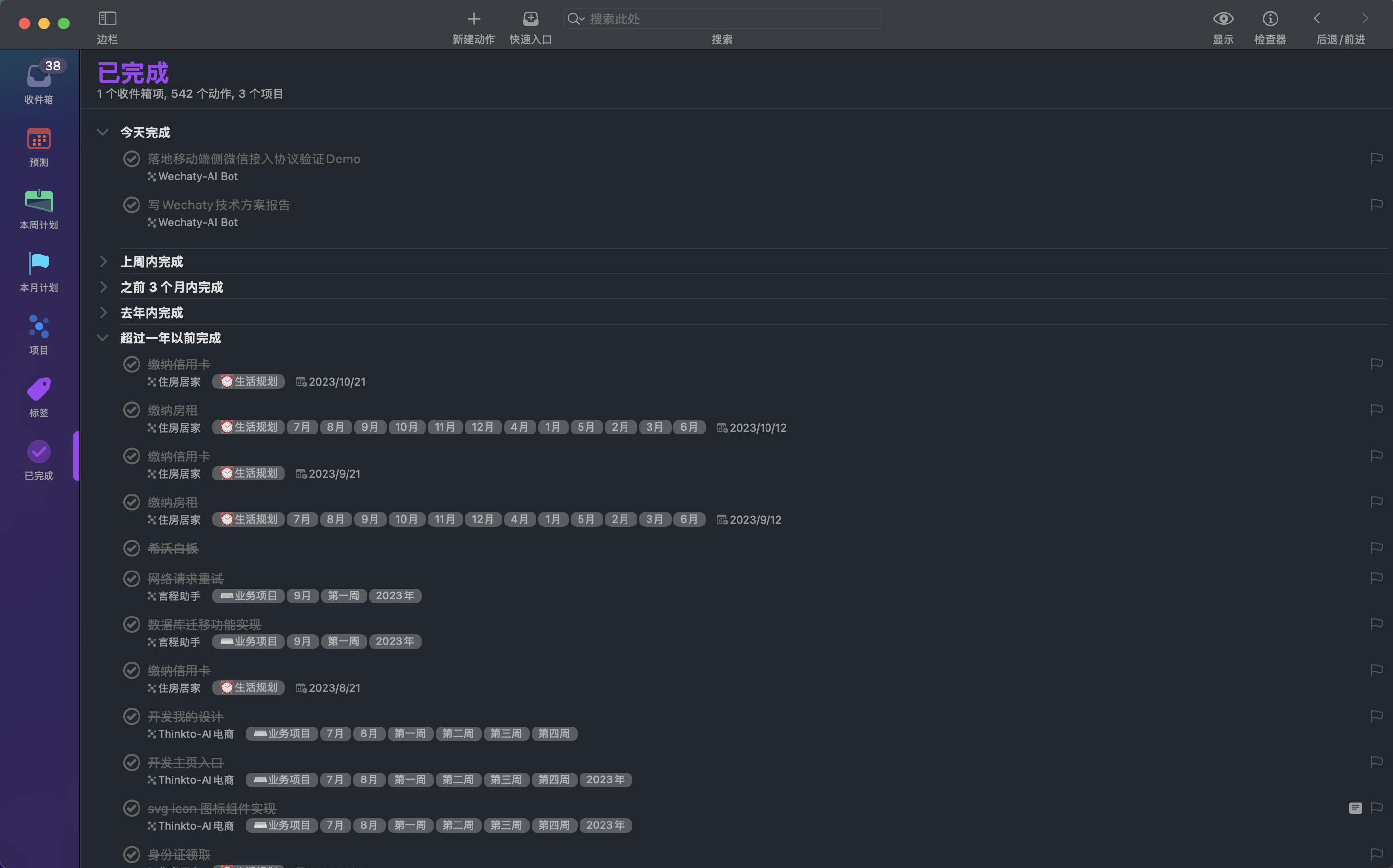
Task: Click the 2023年 tag on 数据库迁移功能实现
Action: coord(395,641)
